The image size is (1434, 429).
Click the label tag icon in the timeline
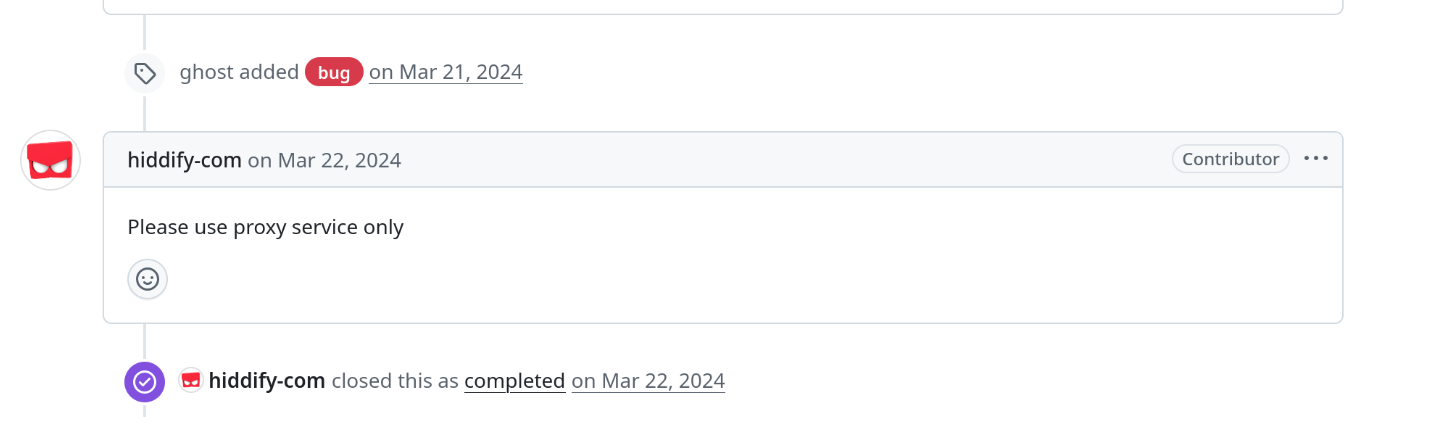click(144, 73)
